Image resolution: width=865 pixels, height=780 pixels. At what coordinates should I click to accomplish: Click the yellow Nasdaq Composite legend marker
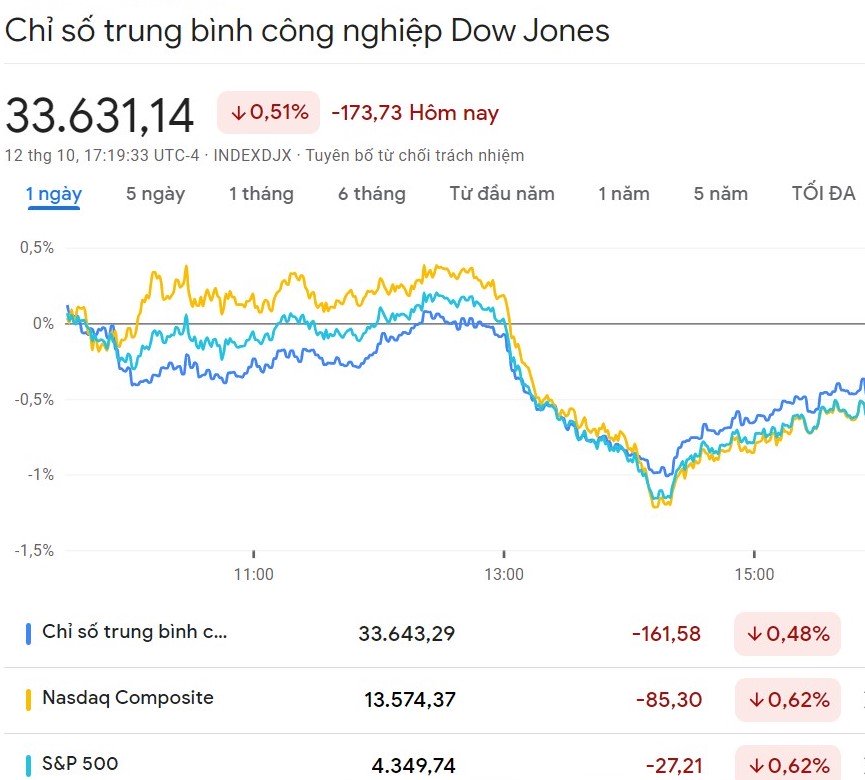(x=28, y=699)
